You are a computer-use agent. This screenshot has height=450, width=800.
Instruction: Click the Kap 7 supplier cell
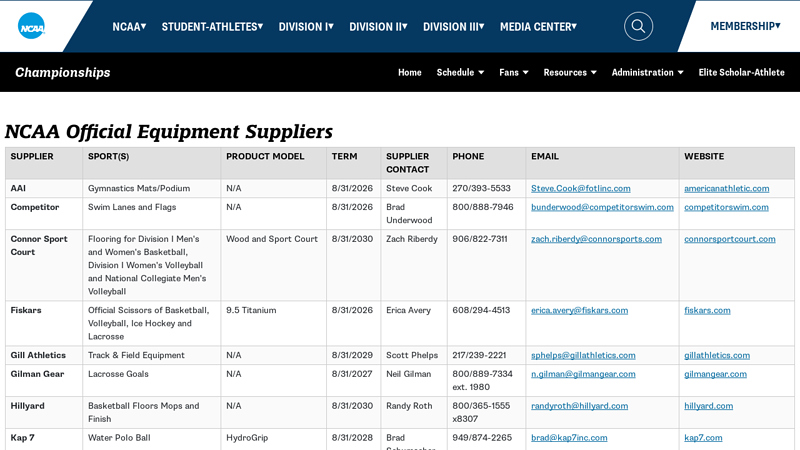point(44,439)
